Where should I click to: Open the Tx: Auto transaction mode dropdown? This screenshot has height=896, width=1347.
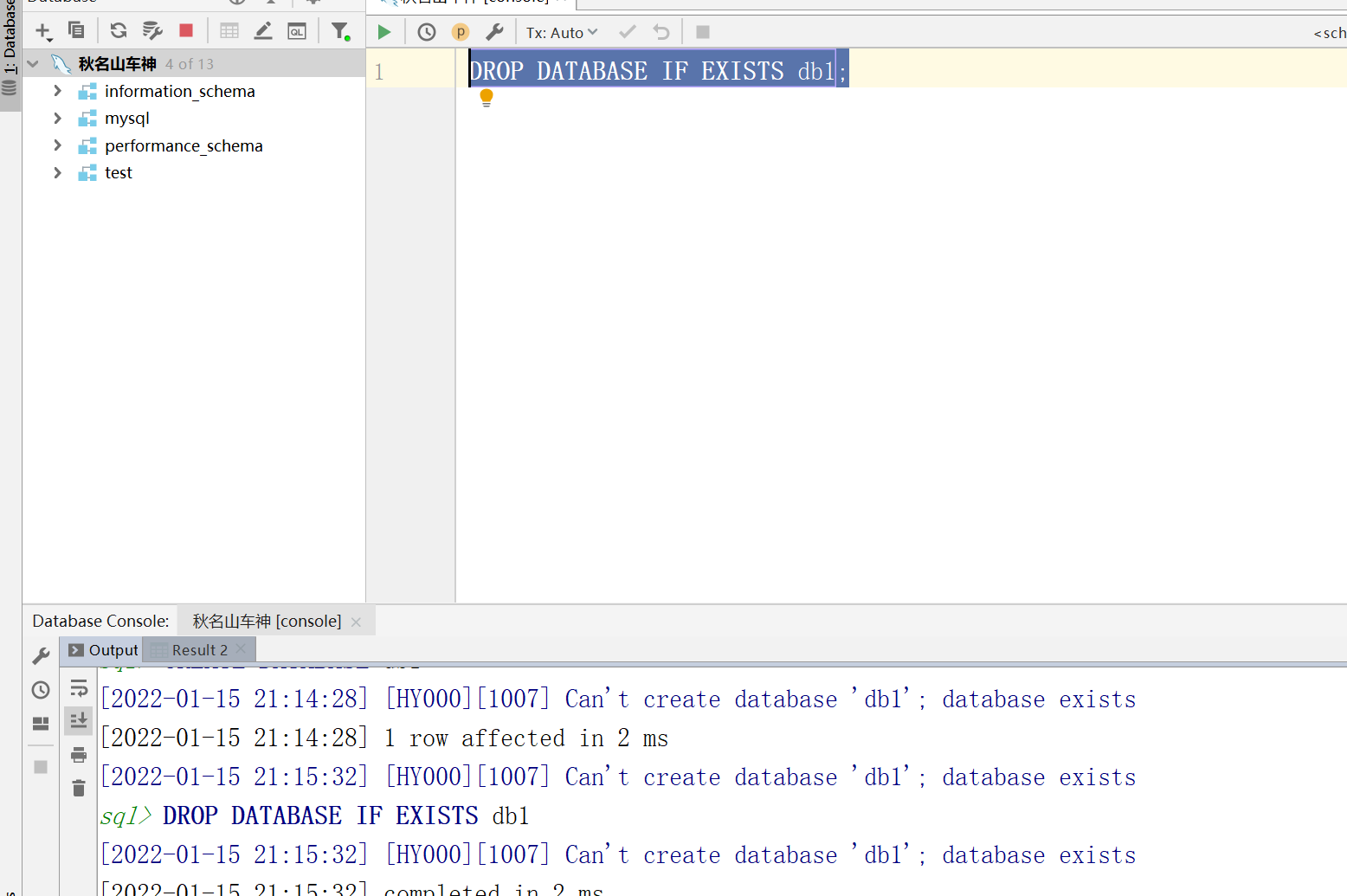click(x=562, y=33)
